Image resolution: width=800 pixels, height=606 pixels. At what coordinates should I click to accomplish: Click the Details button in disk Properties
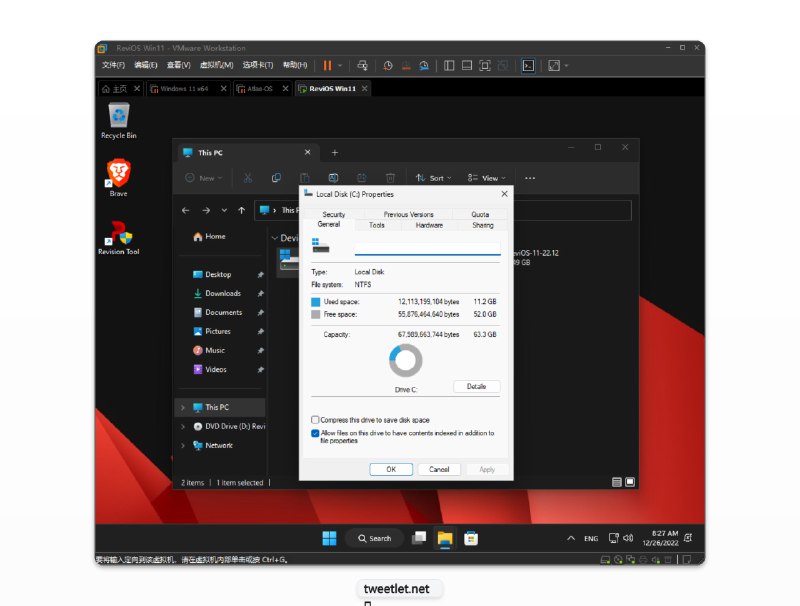(477, 387)
